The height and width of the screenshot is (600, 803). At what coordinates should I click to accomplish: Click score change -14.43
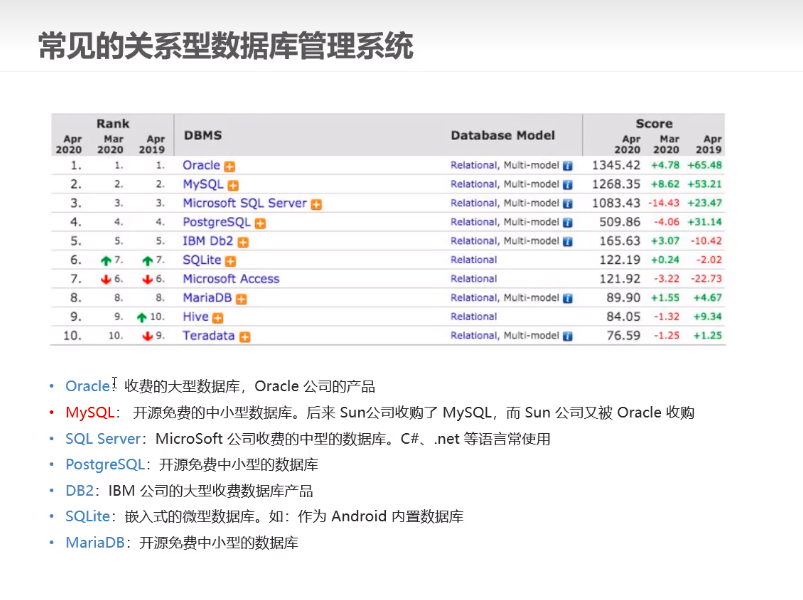(x=664, y=203)
